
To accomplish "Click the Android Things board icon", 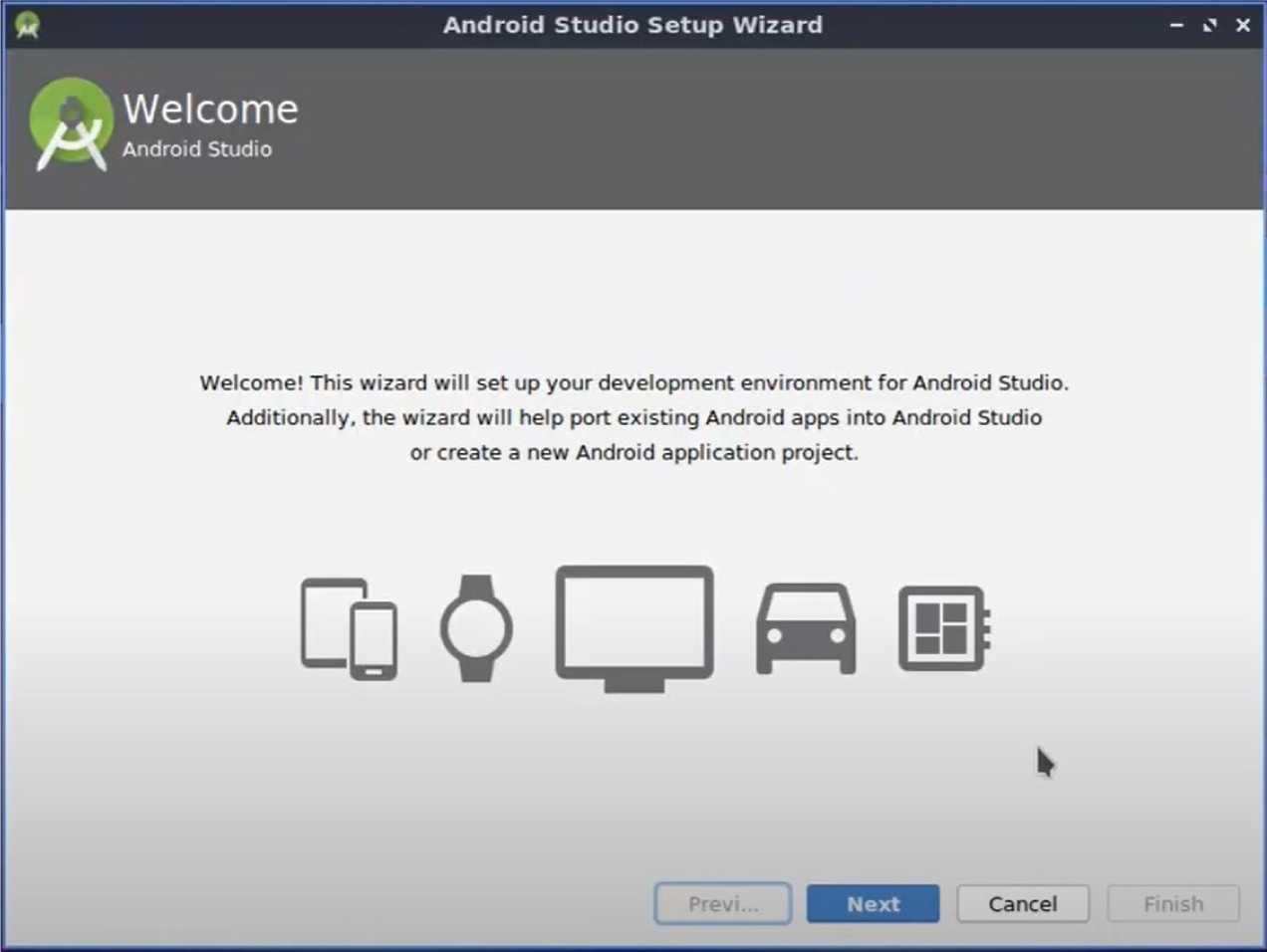I will pyautogui.click(x=943, y=628).
